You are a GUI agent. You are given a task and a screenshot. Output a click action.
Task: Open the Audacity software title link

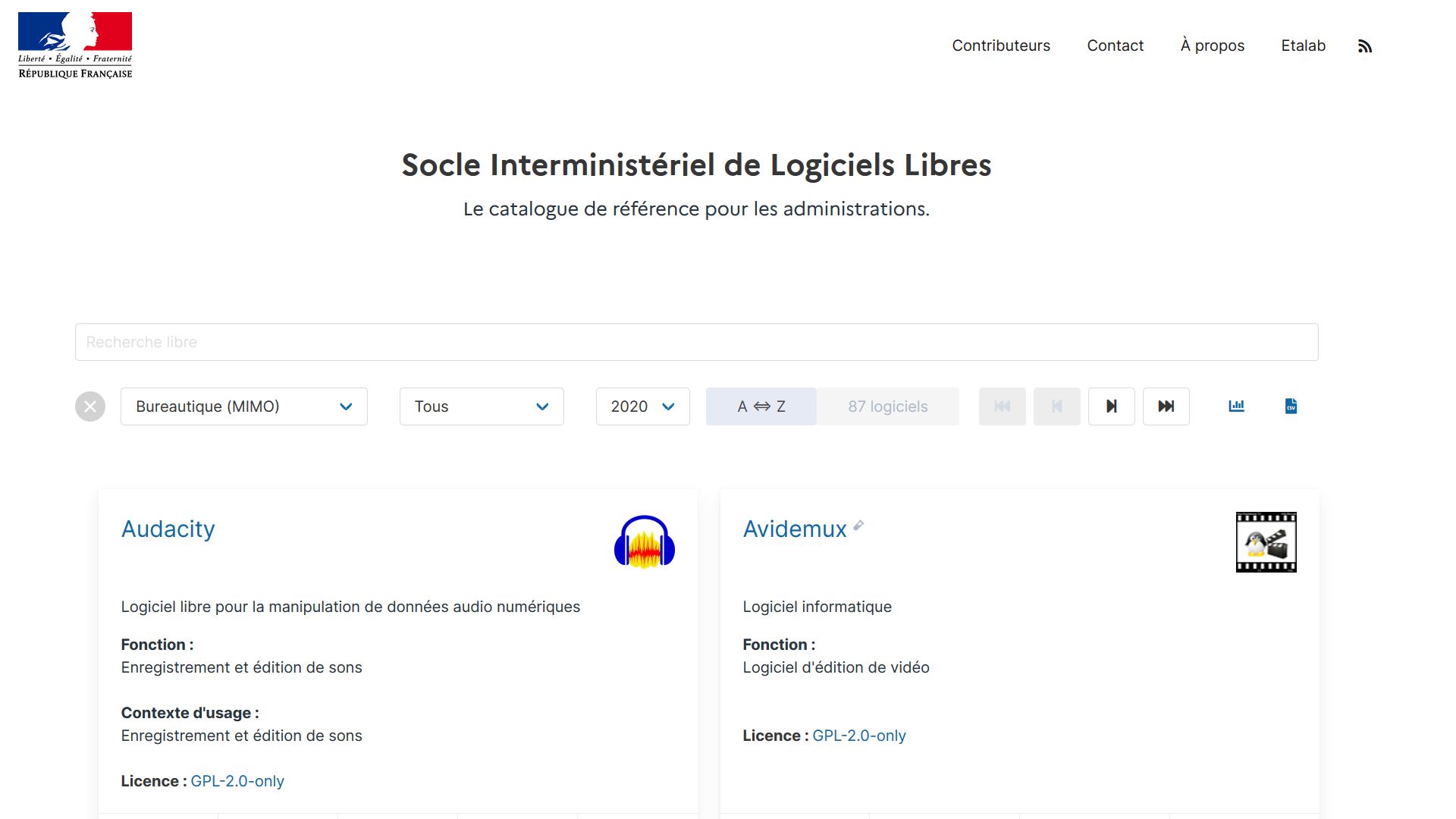pos(168,529)
